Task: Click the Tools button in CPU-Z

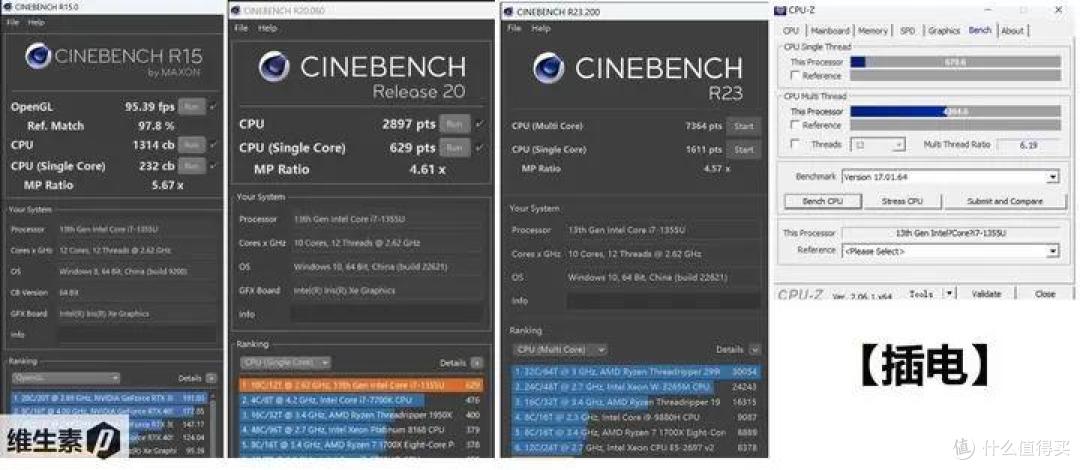Action: [921, 294]
